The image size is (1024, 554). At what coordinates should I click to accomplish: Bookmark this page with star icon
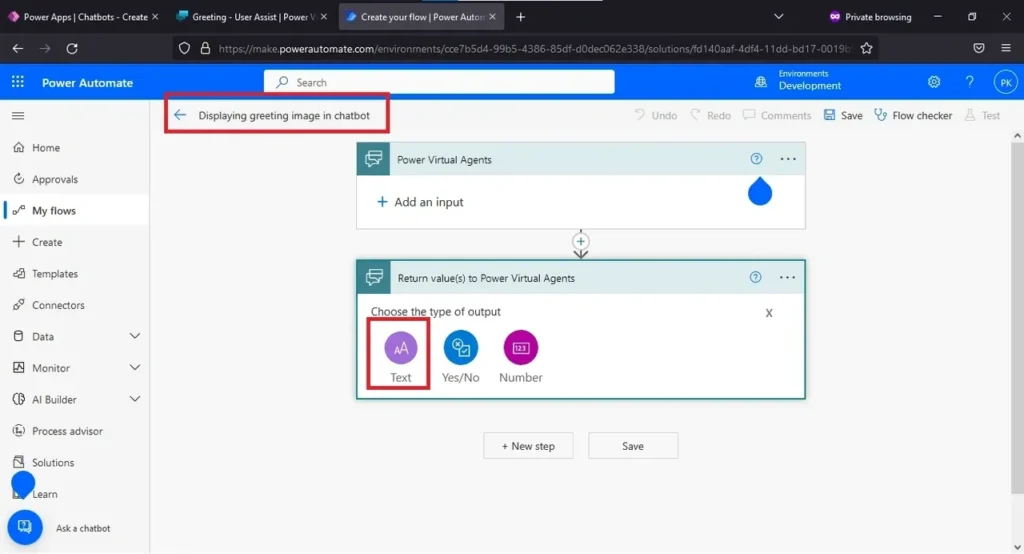866,48
